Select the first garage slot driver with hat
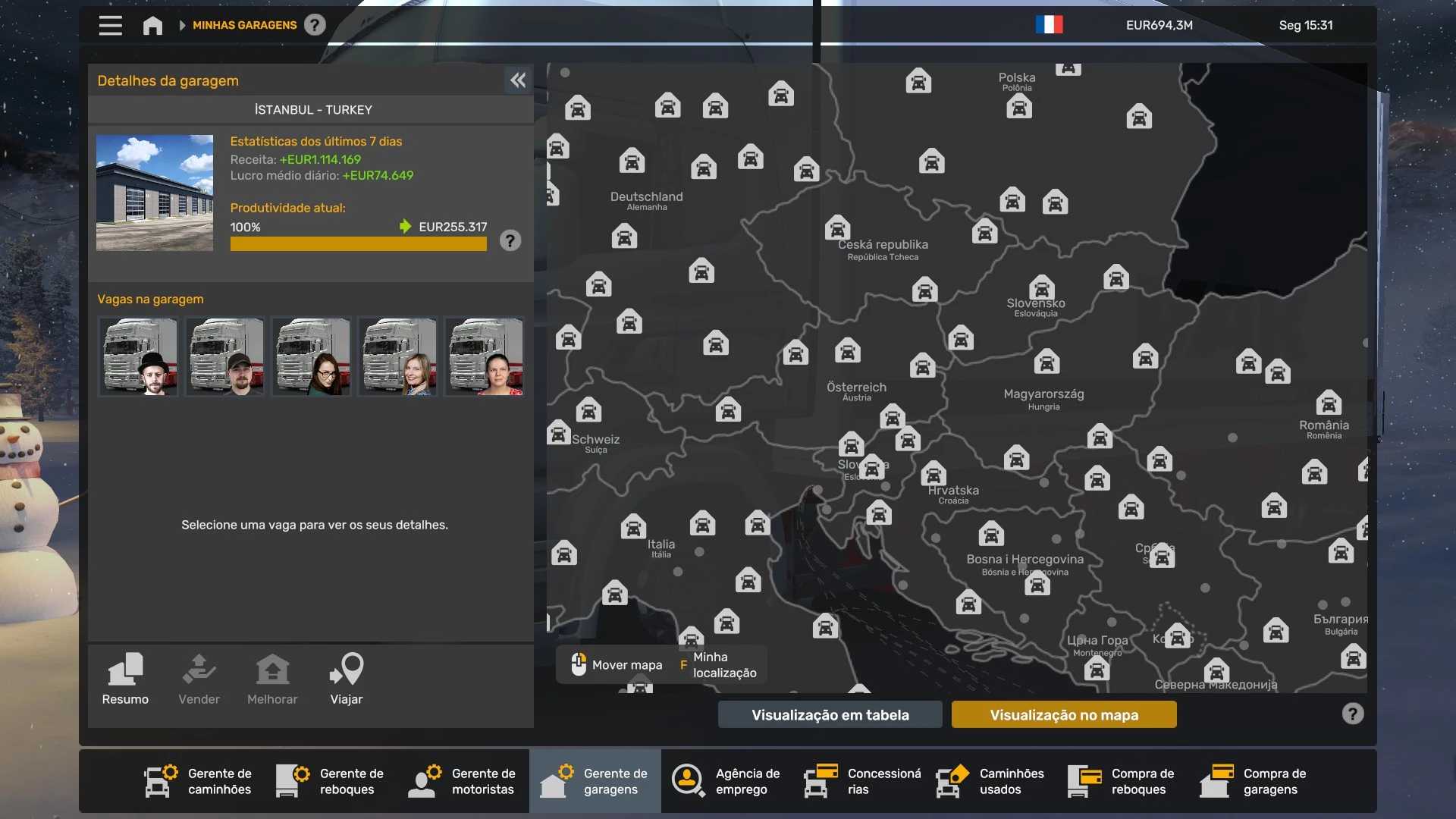The image size is (1456, 819). (138, 356)
